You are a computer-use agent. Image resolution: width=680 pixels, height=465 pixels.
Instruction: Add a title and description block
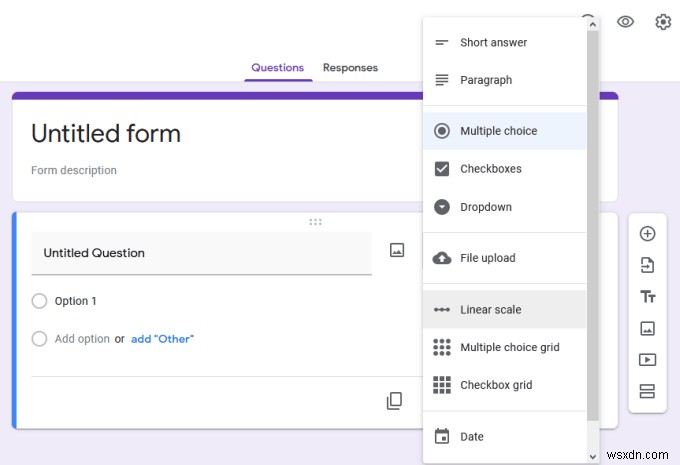point(647,297)
